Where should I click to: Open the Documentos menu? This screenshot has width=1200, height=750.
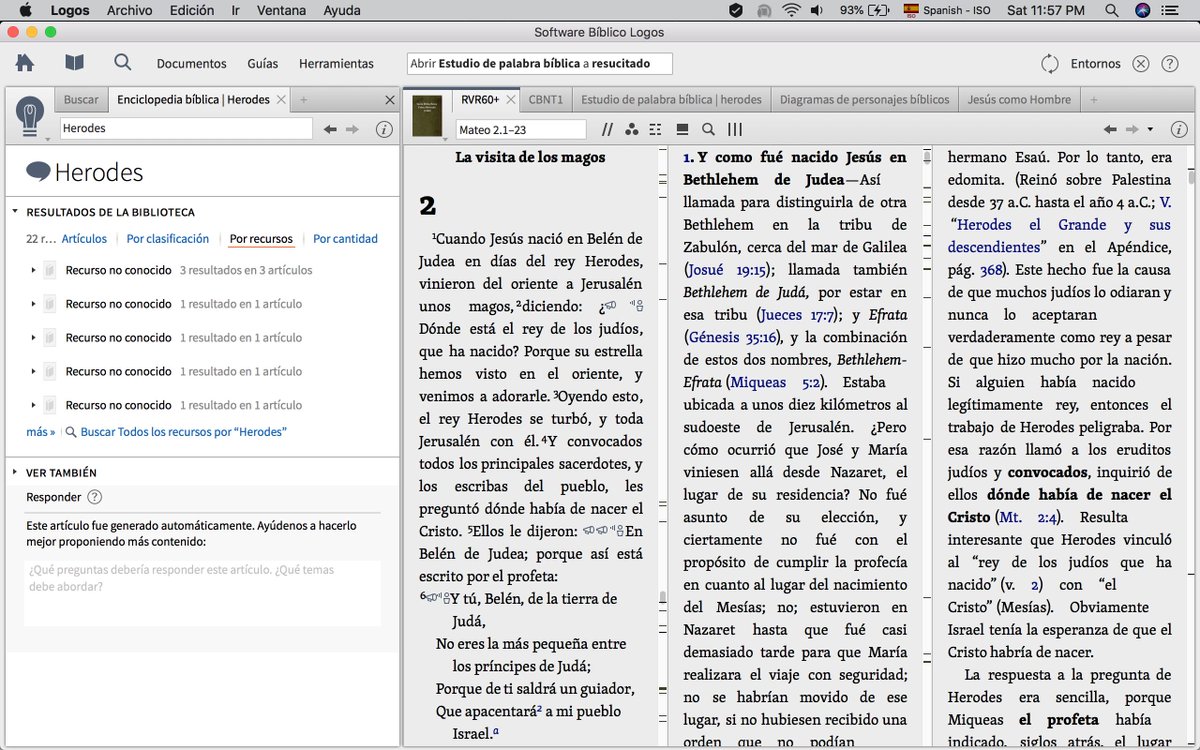point(192,63)
